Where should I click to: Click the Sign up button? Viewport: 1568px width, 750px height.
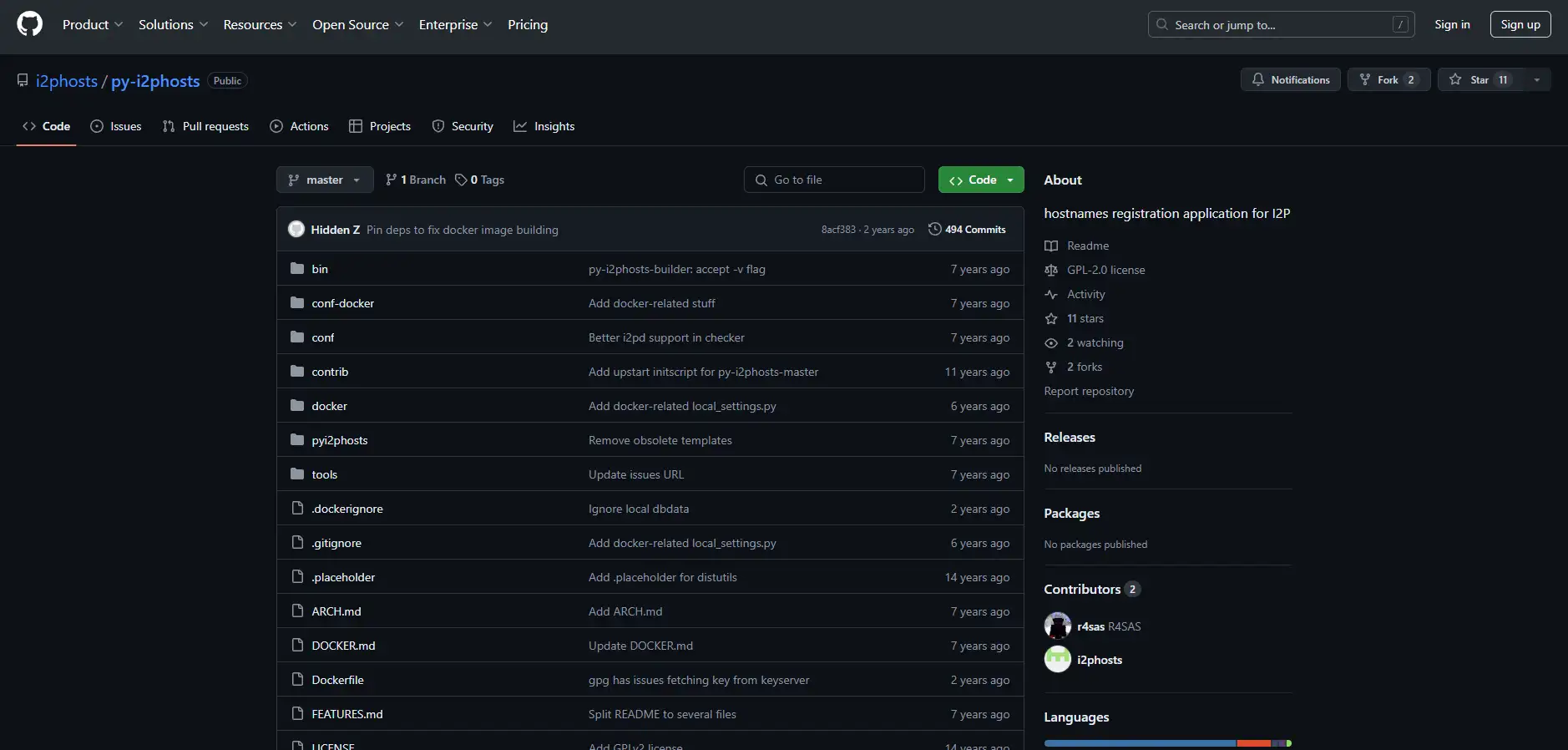(x=1520, y=24)
